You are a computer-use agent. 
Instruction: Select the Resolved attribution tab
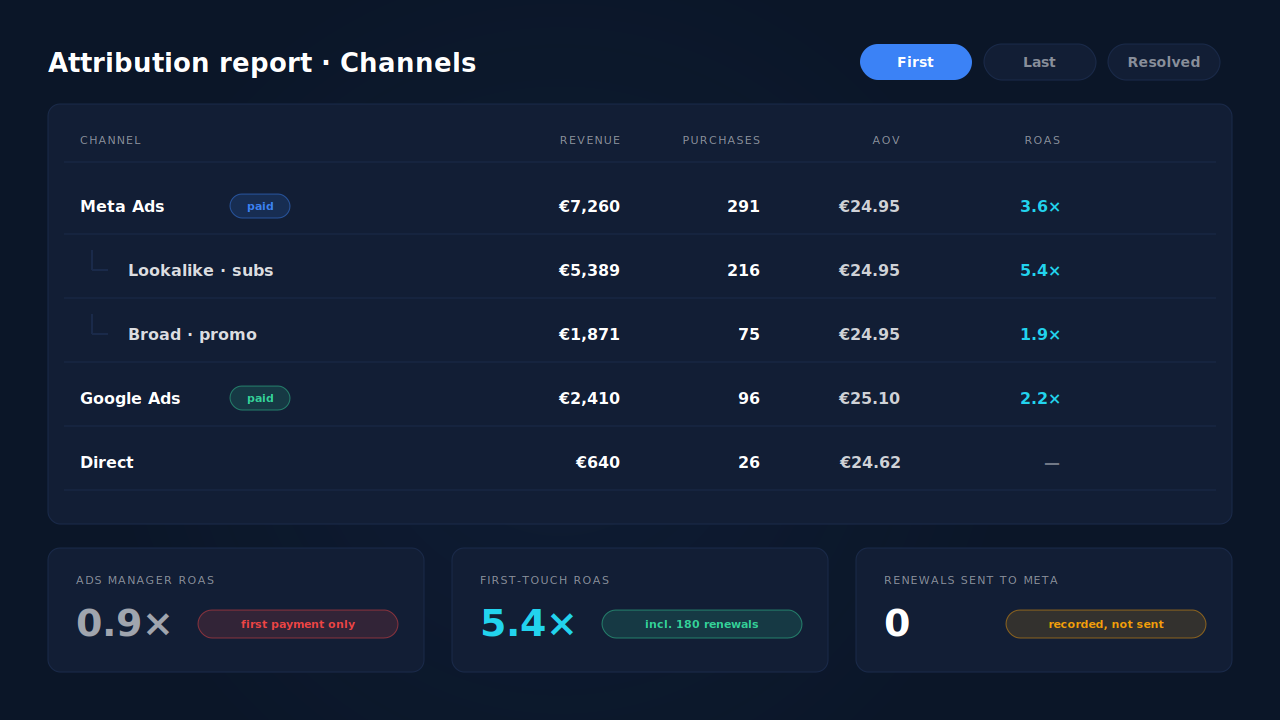[x=1164, y=62]
